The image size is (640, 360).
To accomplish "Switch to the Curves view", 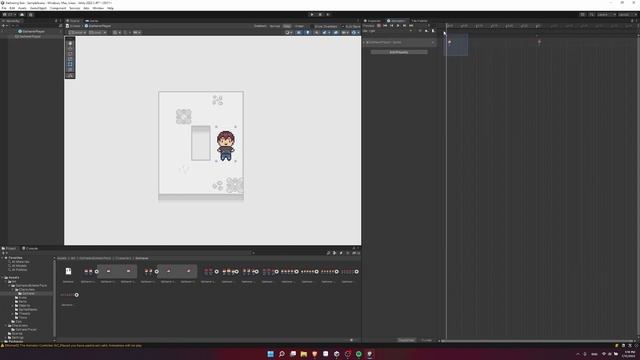I will coord(427,340).
